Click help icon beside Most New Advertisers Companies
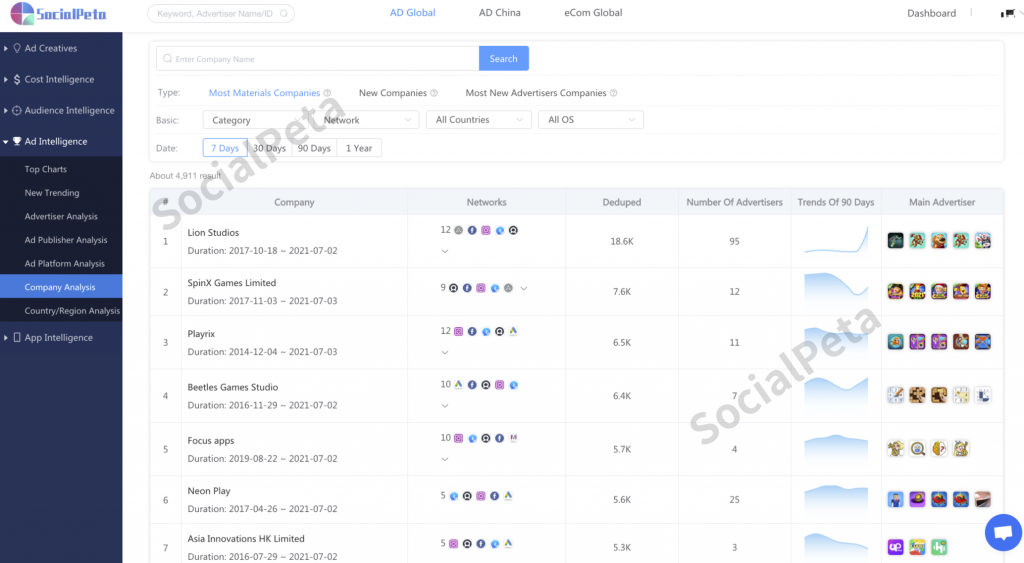Viewport: 1024px width, 563px height. 613,93
